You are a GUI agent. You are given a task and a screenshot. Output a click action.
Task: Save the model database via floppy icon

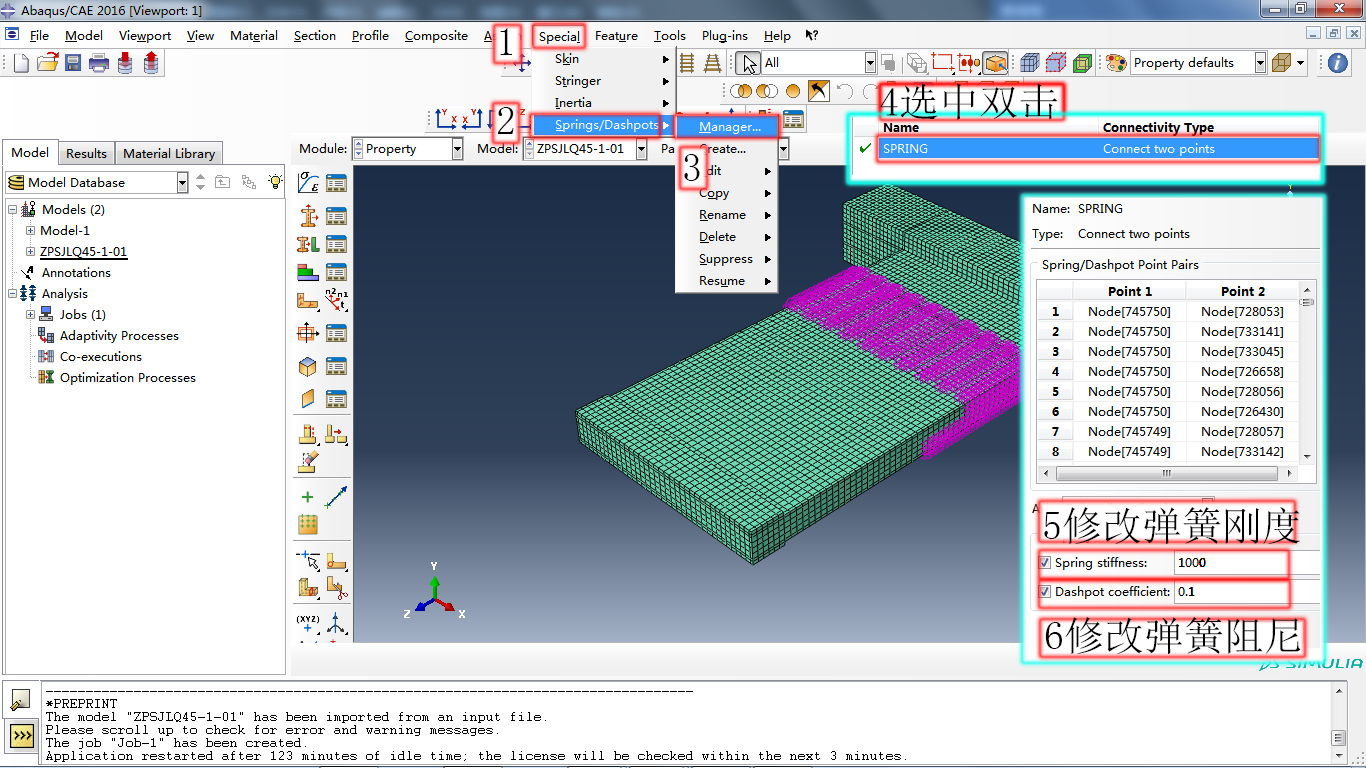73,63
